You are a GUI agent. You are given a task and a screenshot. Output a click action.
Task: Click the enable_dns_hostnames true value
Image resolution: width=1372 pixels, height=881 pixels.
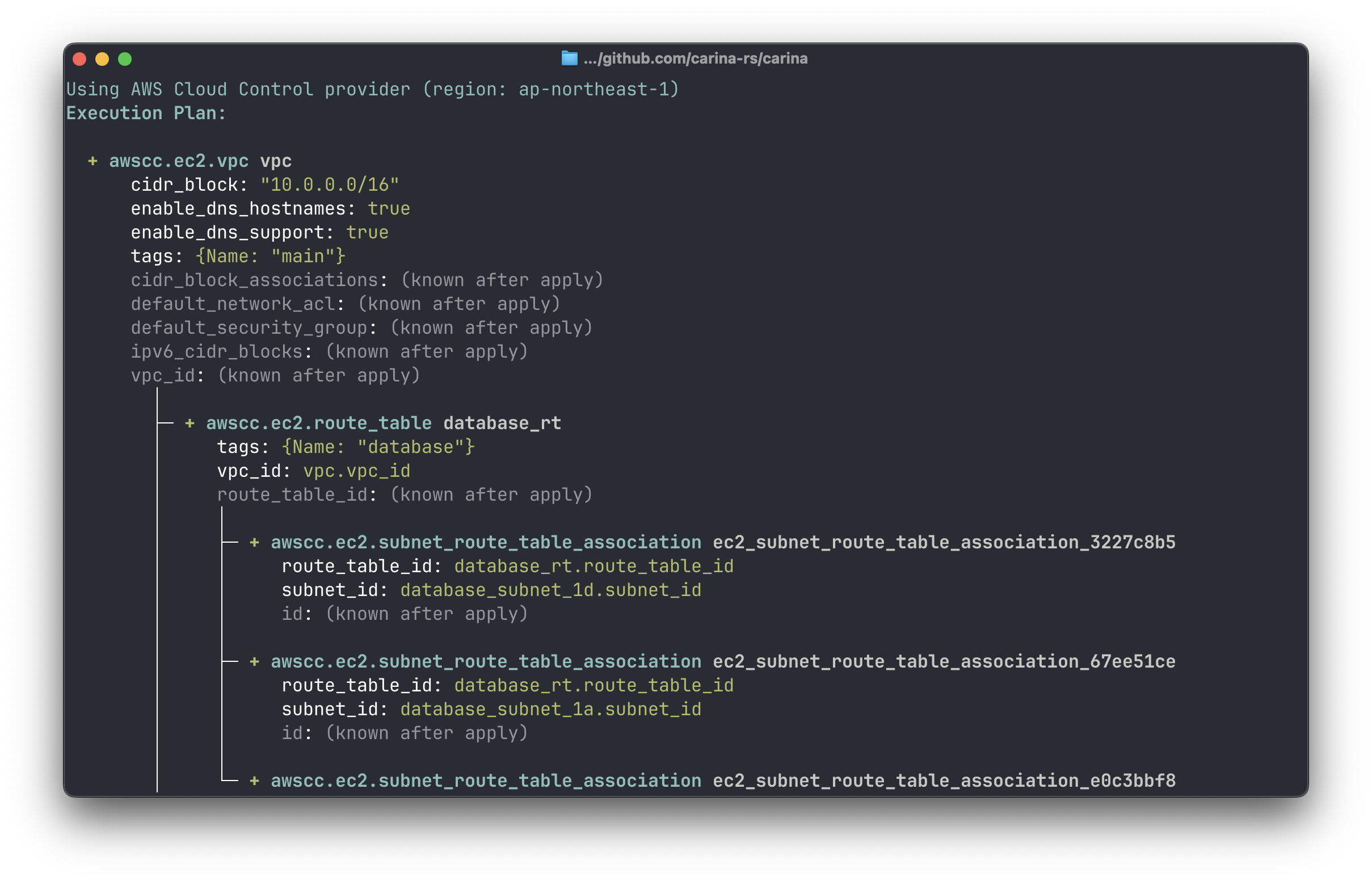[x=388, y=209]
